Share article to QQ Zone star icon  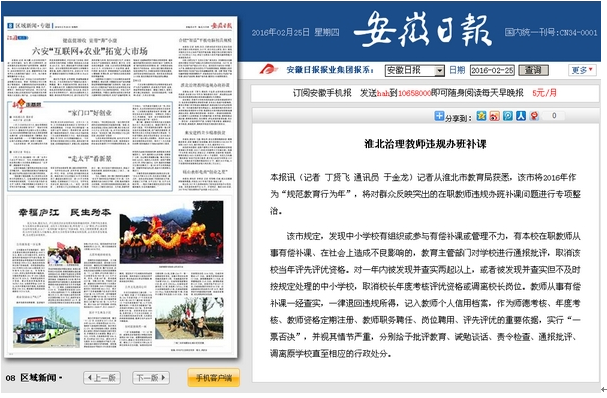click(x=481, y=116)
